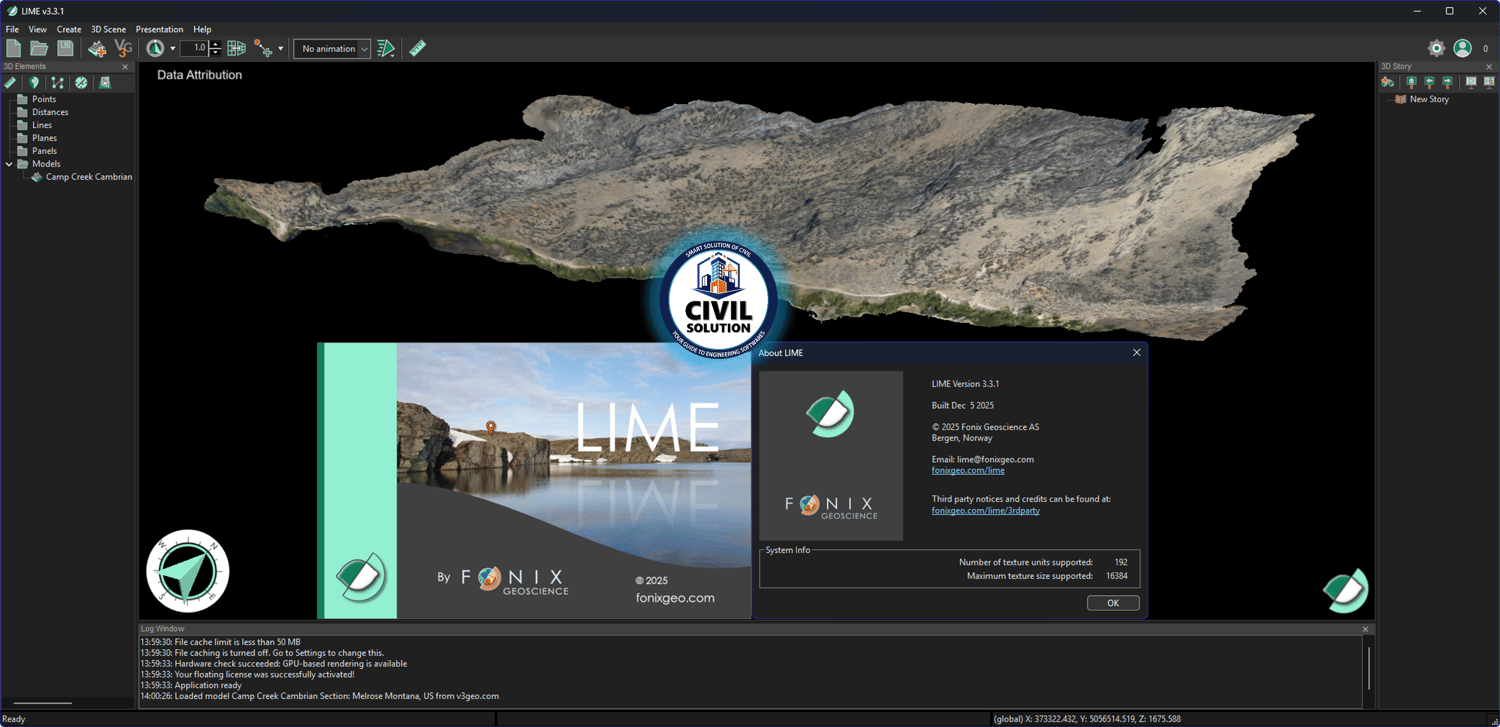Start the story presentation screen icon
This screenshot has width=1500, height=727.
(x=1470, y=82)
